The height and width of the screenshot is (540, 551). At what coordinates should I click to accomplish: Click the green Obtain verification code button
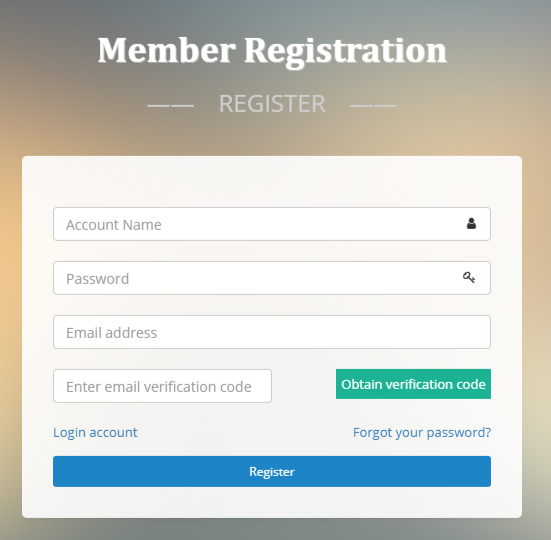click(413, 384)
